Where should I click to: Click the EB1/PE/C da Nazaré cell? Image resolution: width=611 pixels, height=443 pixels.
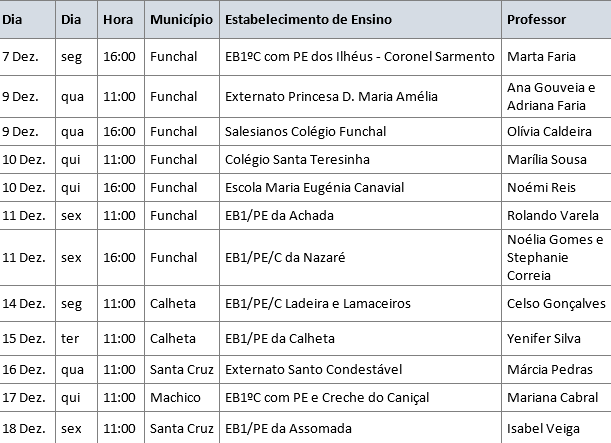click(285, 257)
